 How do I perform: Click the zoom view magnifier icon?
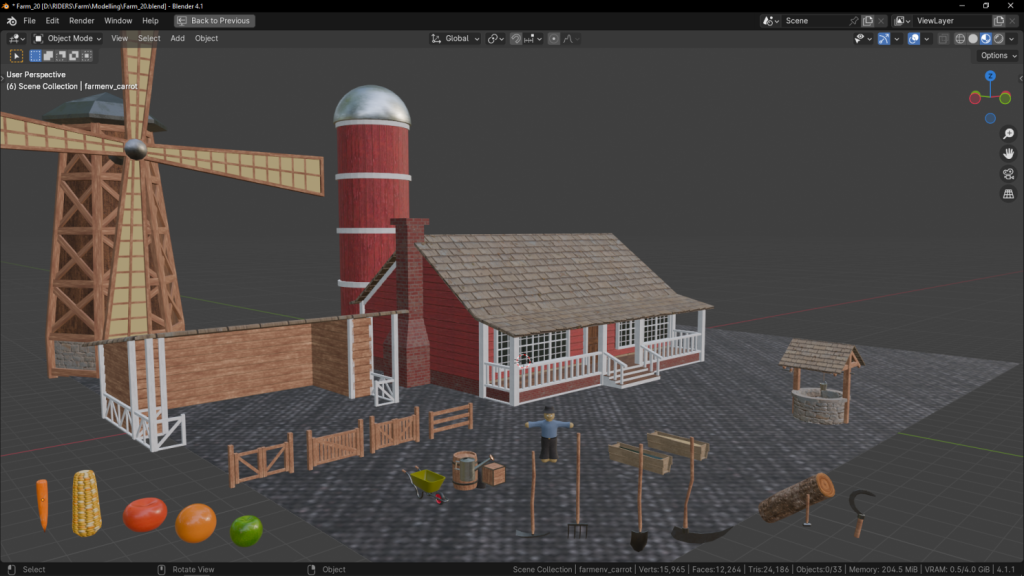[1008, 133]
